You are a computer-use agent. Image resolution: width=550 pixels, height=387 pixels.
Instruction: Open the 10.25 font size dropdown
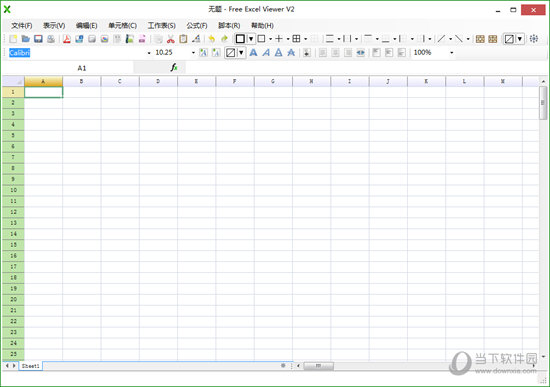click(193, 53)
